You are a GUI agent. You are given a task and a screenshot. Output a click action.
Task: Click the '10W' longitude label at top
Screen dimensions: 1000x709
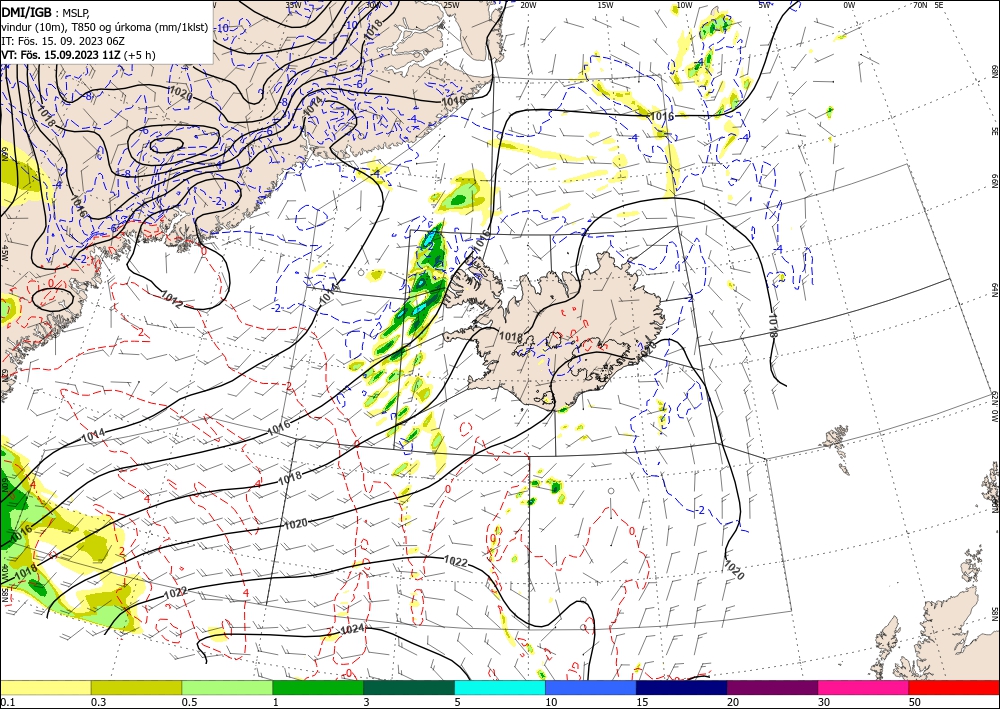pyautogui.click(x=684, y=5)
